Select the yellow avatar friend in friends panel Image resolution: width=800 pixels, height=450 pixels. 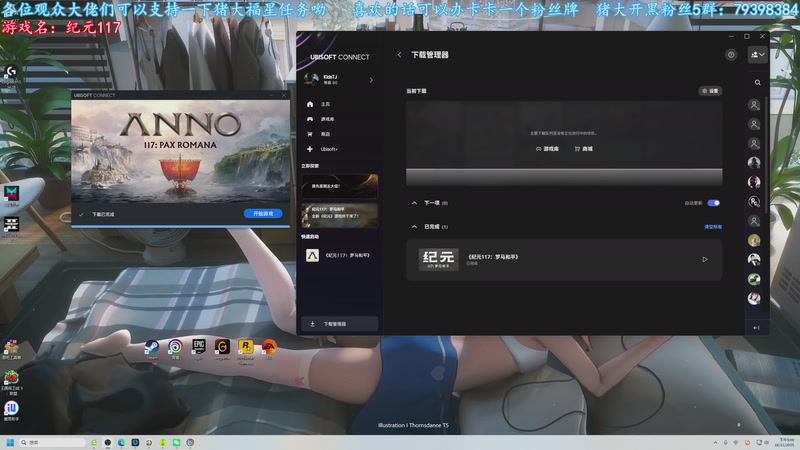[x=754, y=240]
